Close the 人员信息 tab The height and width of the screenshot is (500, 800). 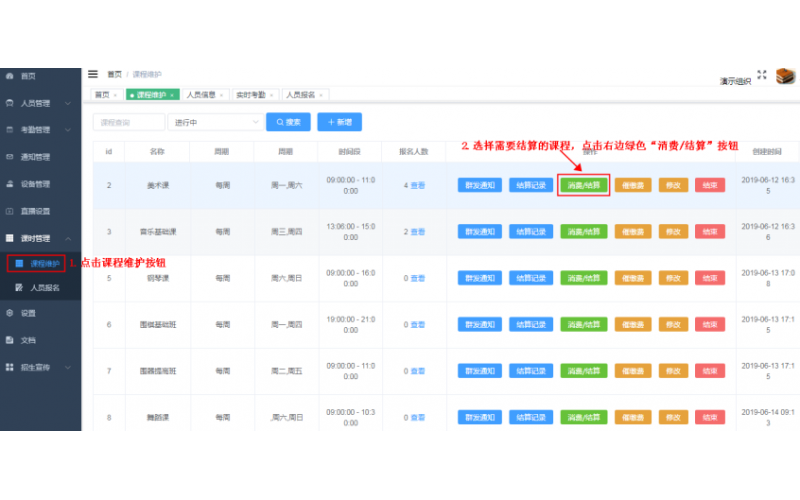click(221, 95)
